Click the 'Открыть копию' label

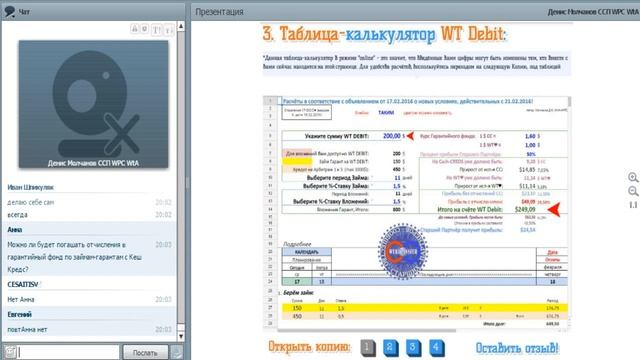click(x=309, y=347)
